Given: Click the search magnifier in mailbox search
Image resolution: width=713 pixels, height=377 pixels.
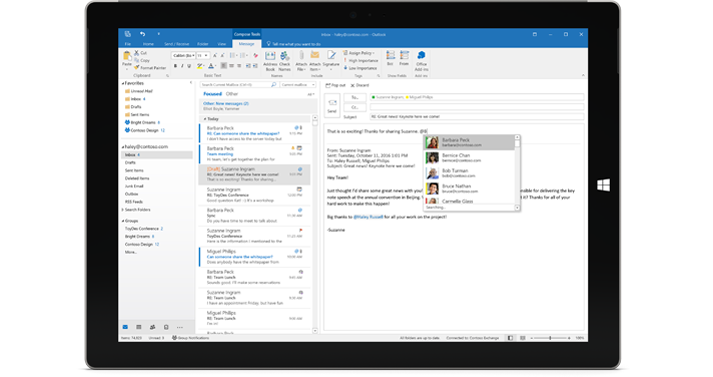Looking at the screenshot, I should click(273, 85).
